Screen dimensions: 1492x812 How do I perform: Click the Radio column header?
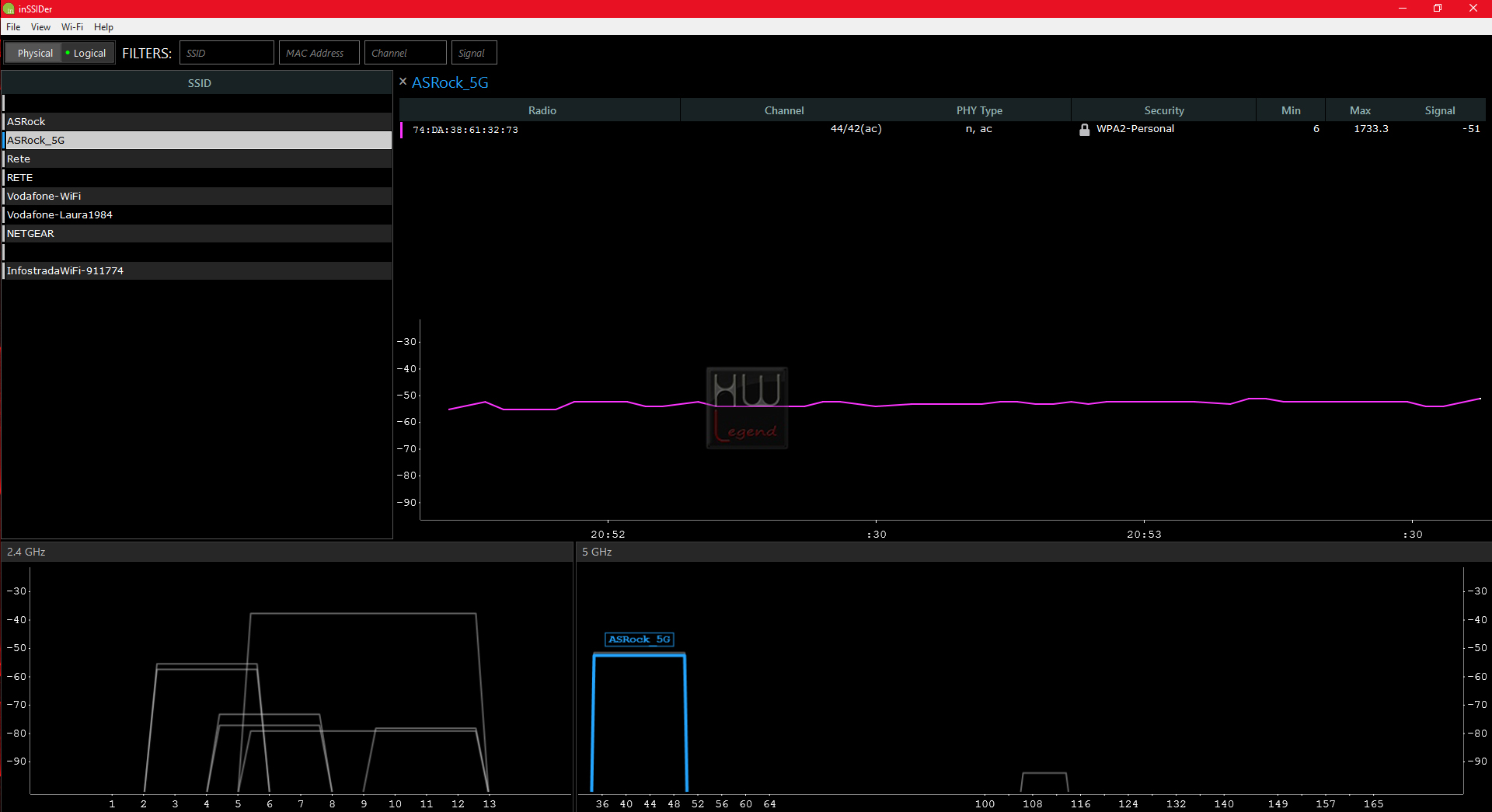(x=542, y=110)
